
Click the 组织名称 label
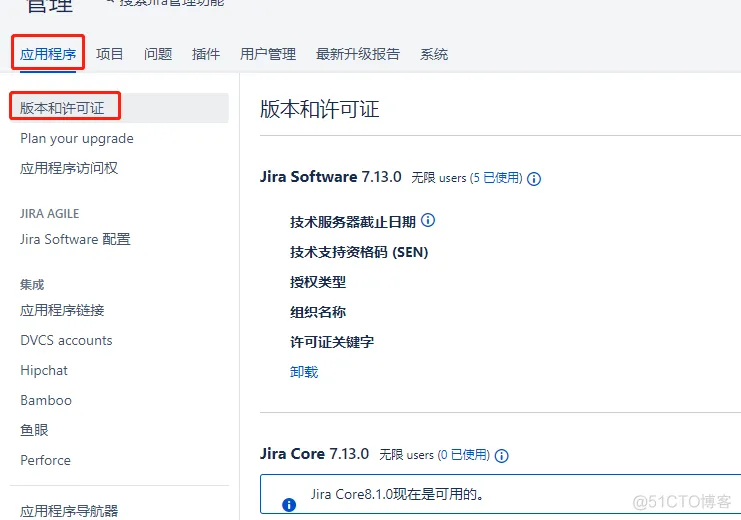[318, 312]
